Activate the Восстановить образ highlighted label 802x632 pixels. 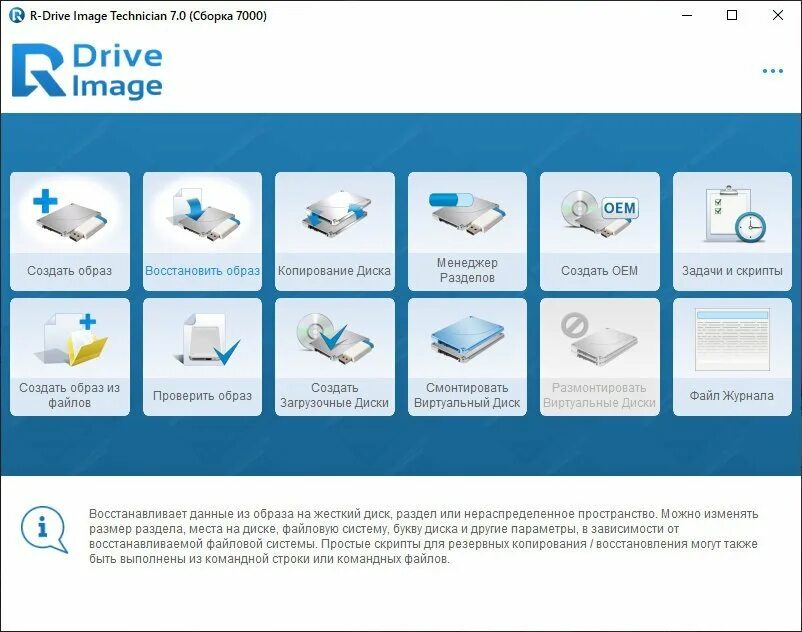click(203, 268)
